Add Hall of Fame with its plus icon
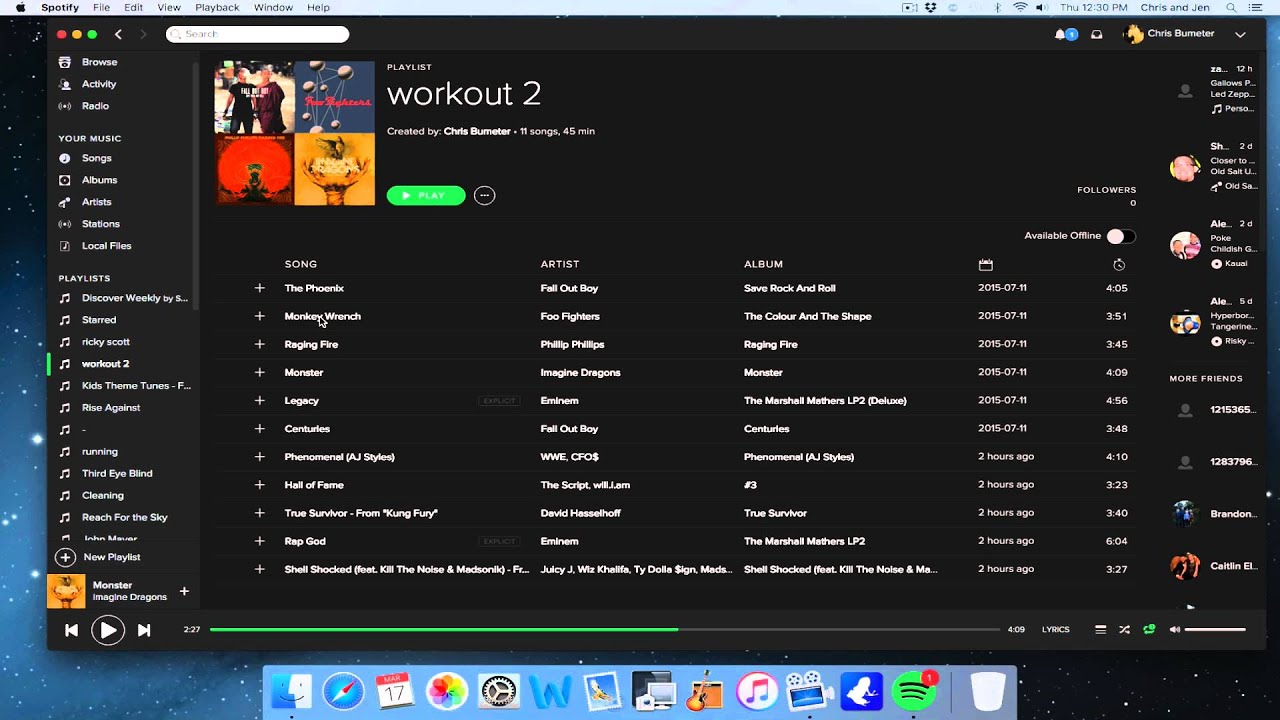 tap(259, 485)
